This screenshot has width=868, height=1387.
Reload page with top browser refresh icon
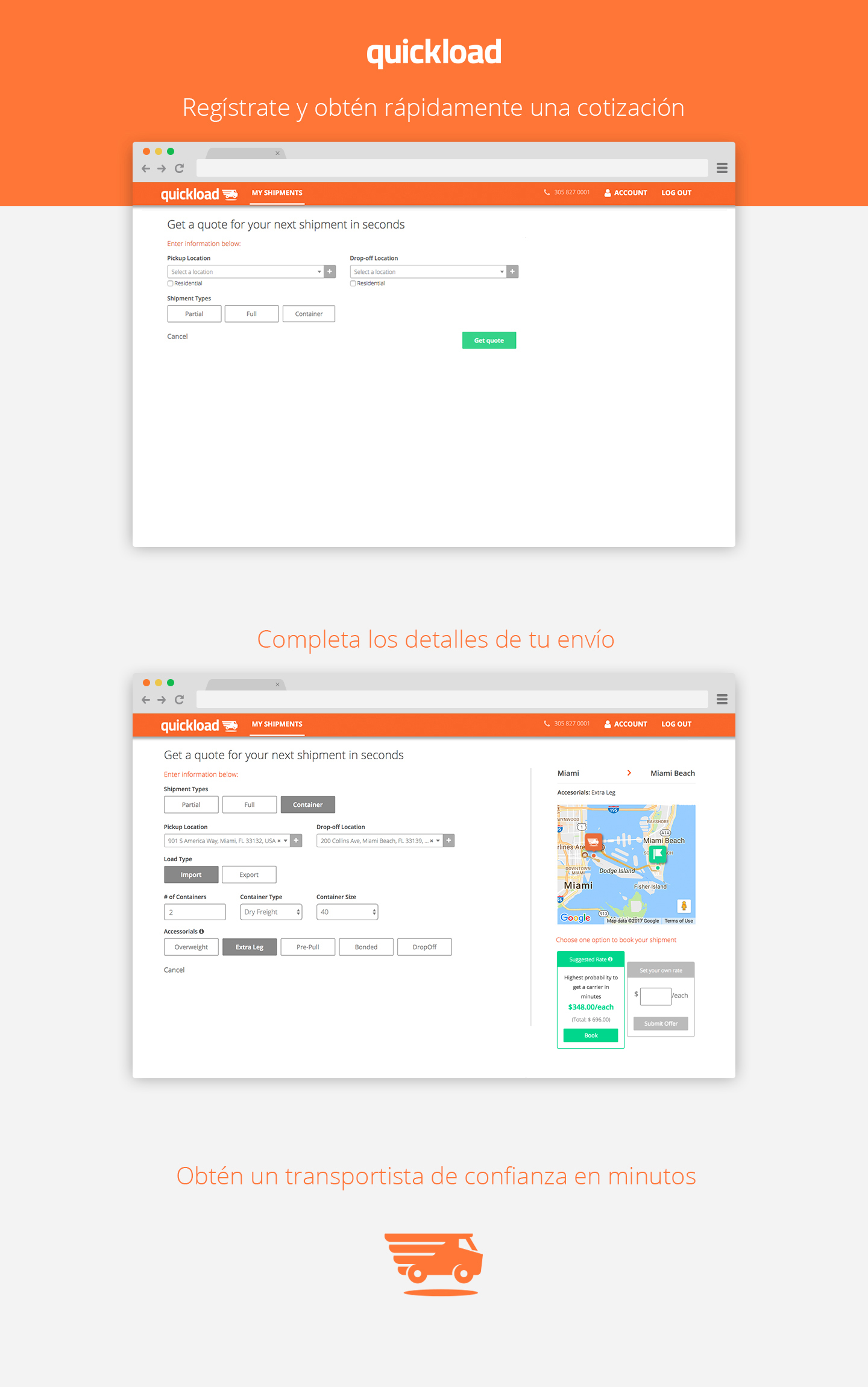point(179,168)
